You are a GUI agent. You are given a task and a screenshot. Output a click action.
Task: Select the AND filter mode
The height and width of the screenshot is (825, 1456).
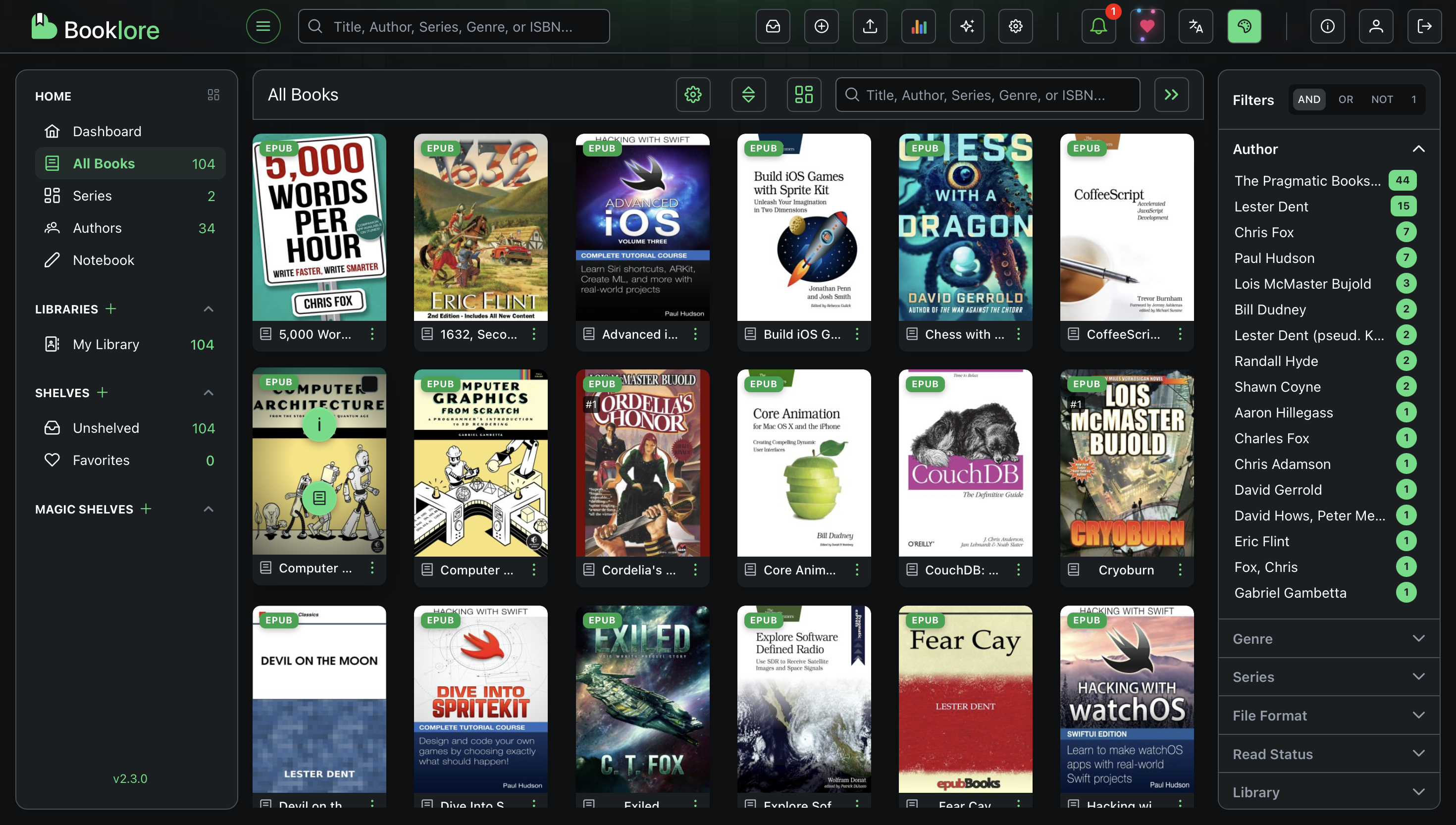tap(1309, 99)
